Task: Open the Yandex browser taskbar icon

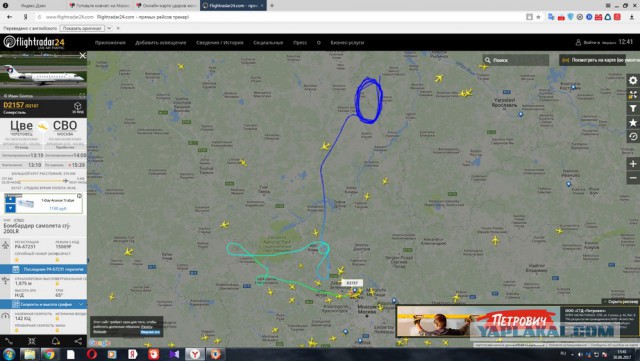Action: coord(195,354)
